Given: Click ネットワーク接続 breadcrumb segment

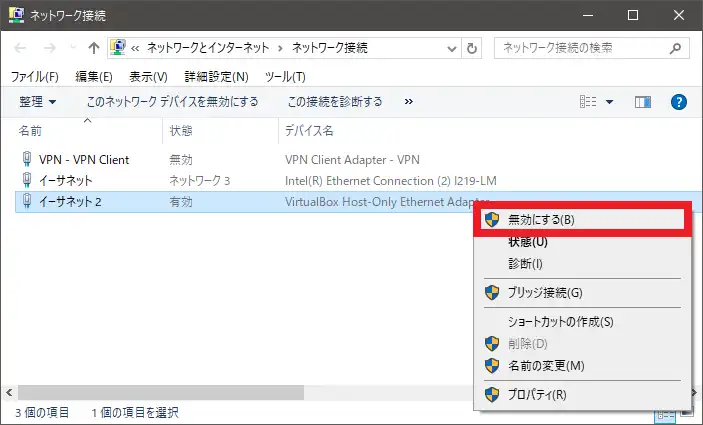Looking at the screenshot, I should (x=330, y=48).
